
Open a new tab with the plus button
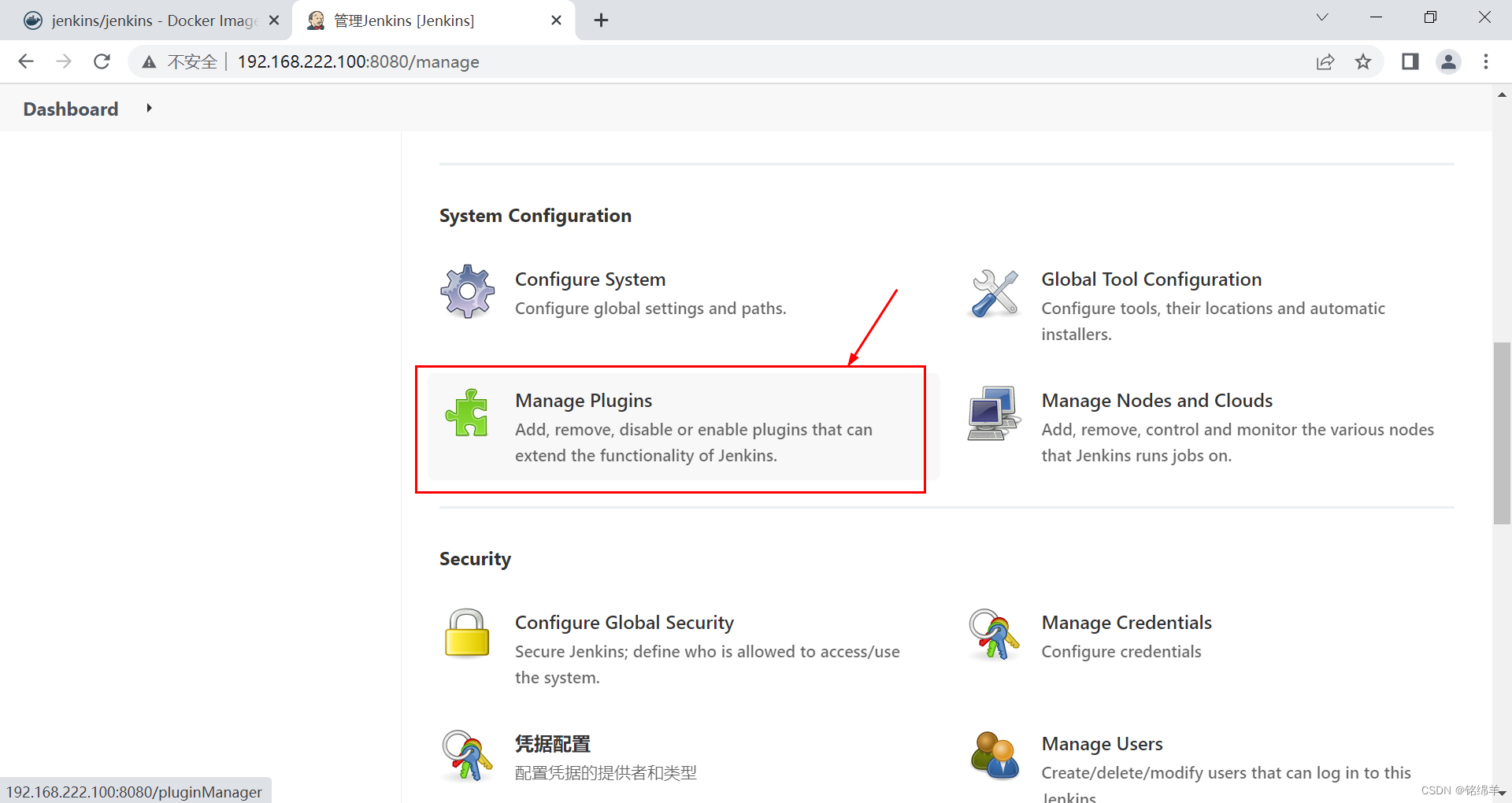(601, 20)
